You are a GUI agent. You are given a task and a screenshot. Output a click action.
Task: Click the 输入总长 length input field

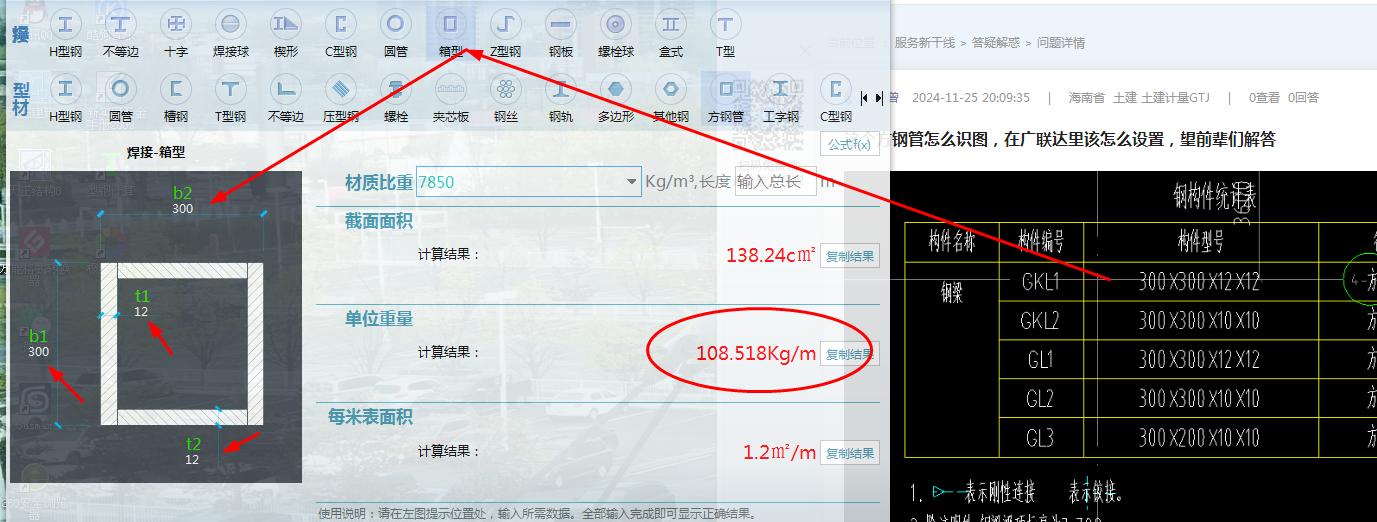[775, 182]
